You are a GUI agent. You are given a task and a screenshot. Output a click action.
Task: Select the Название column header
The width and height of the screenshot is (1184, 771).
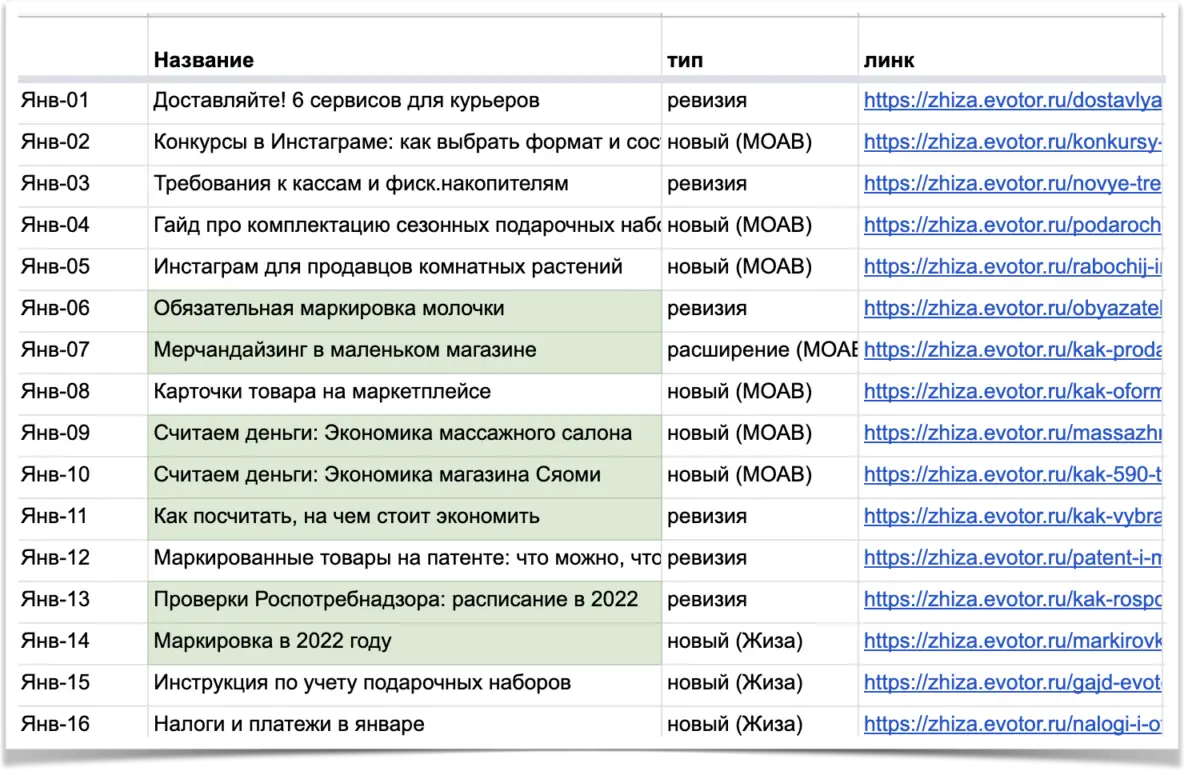click(x=204, y=60)
